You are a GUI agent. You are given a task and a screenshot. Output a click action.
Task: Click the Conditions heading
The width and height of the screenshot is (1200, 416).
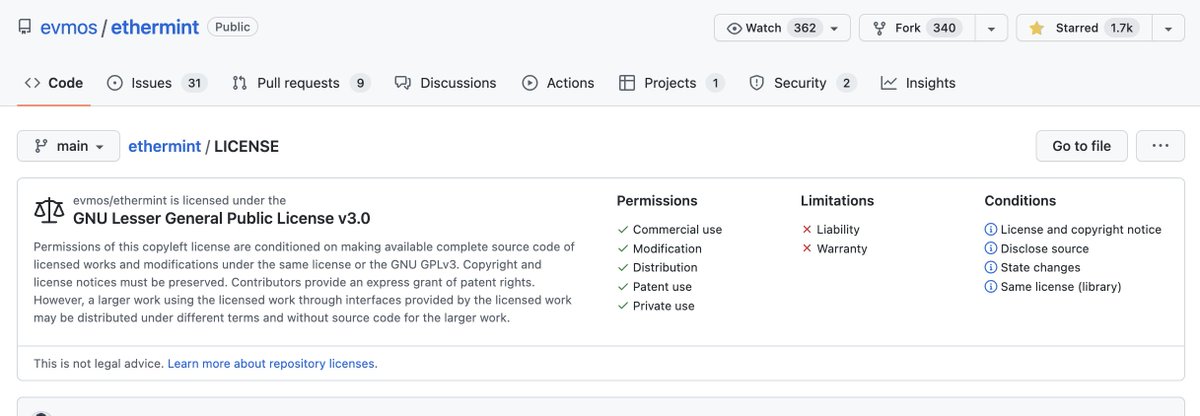click(1020, 201)
